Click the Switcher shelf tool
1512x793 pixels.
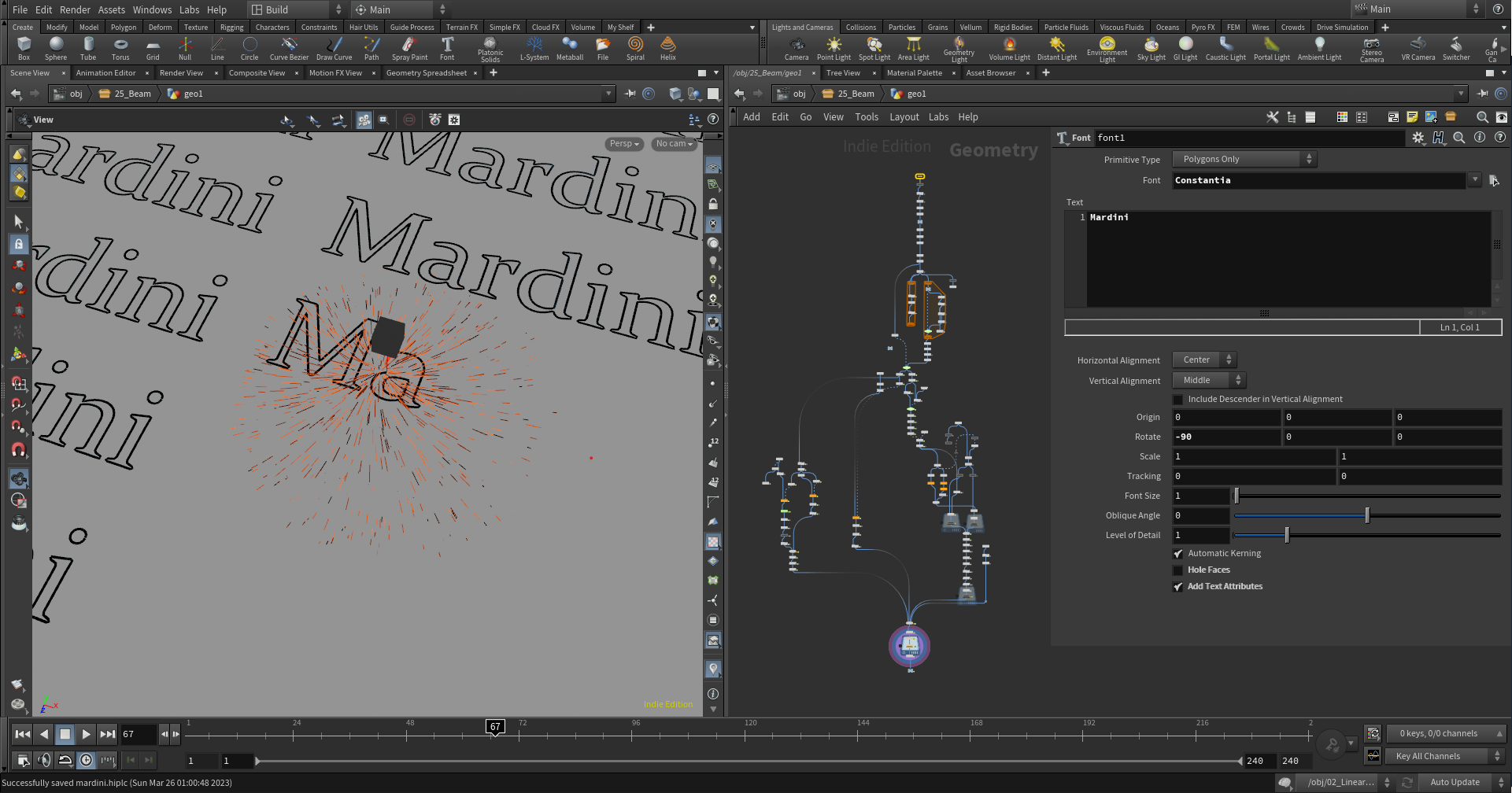coord(1456,49)
